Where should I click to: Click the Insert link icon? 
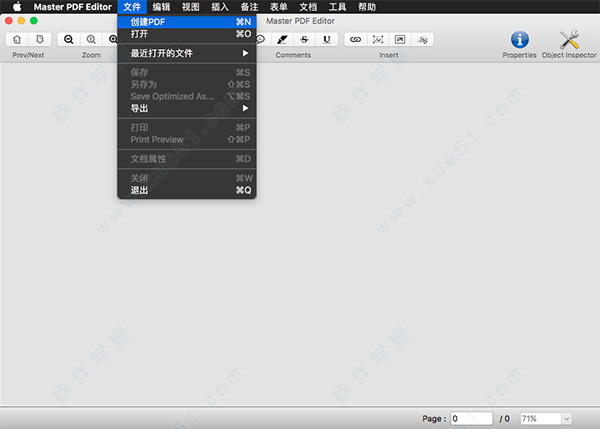click(355, 39)
